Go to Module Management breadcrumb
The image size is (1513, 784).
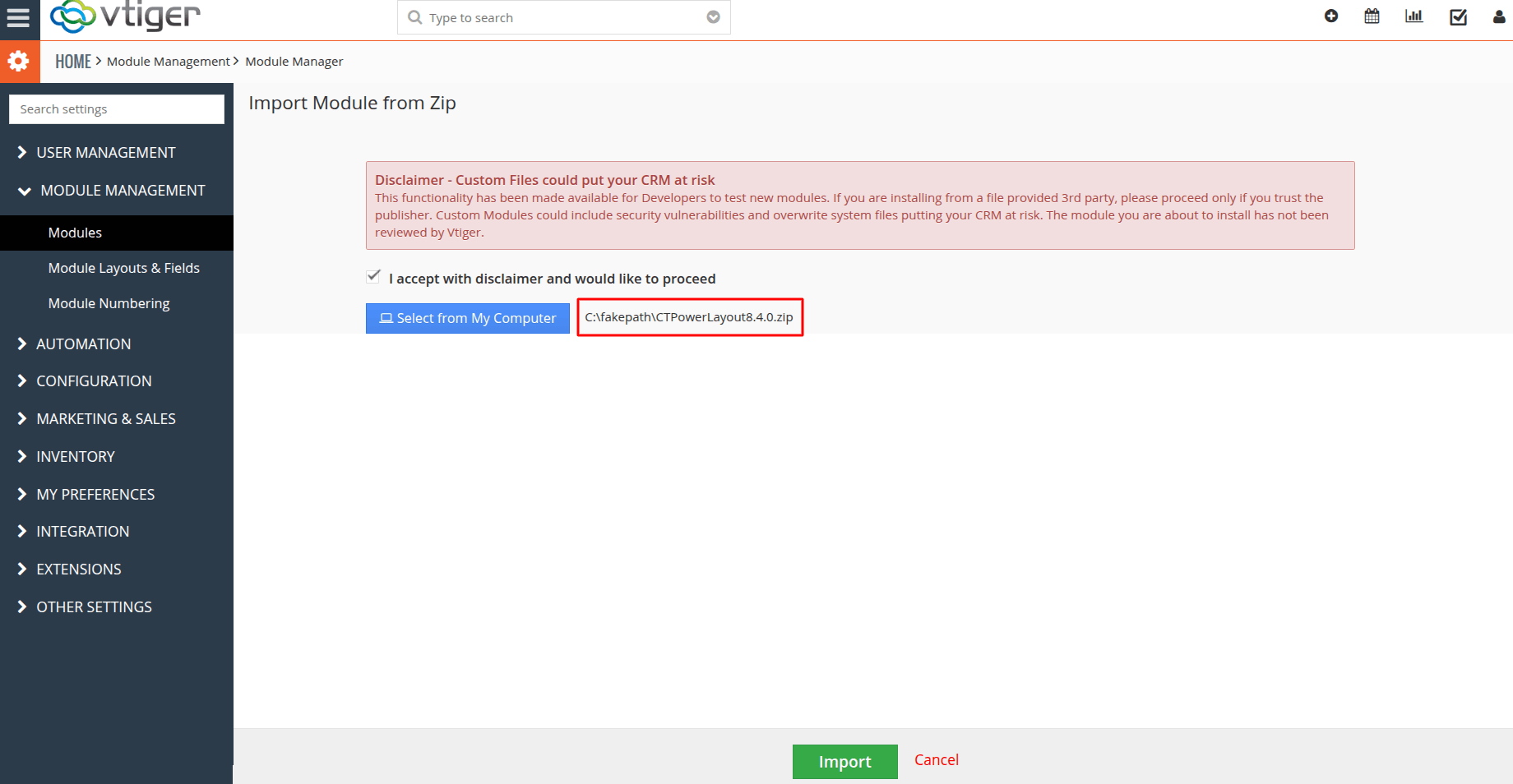pos(169,62)
